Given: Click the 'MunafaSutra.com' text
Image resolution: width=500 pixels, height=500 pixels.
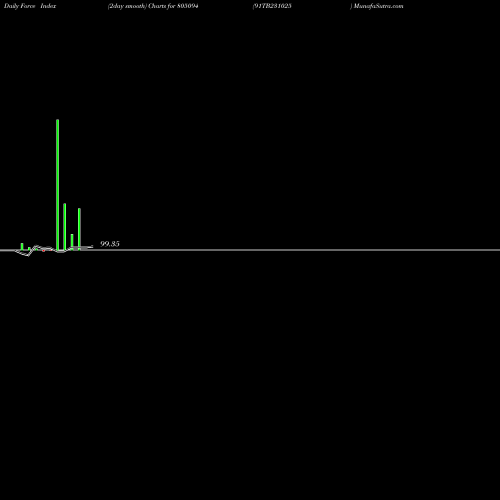Looking at the screenshot, I should [378, 6].
